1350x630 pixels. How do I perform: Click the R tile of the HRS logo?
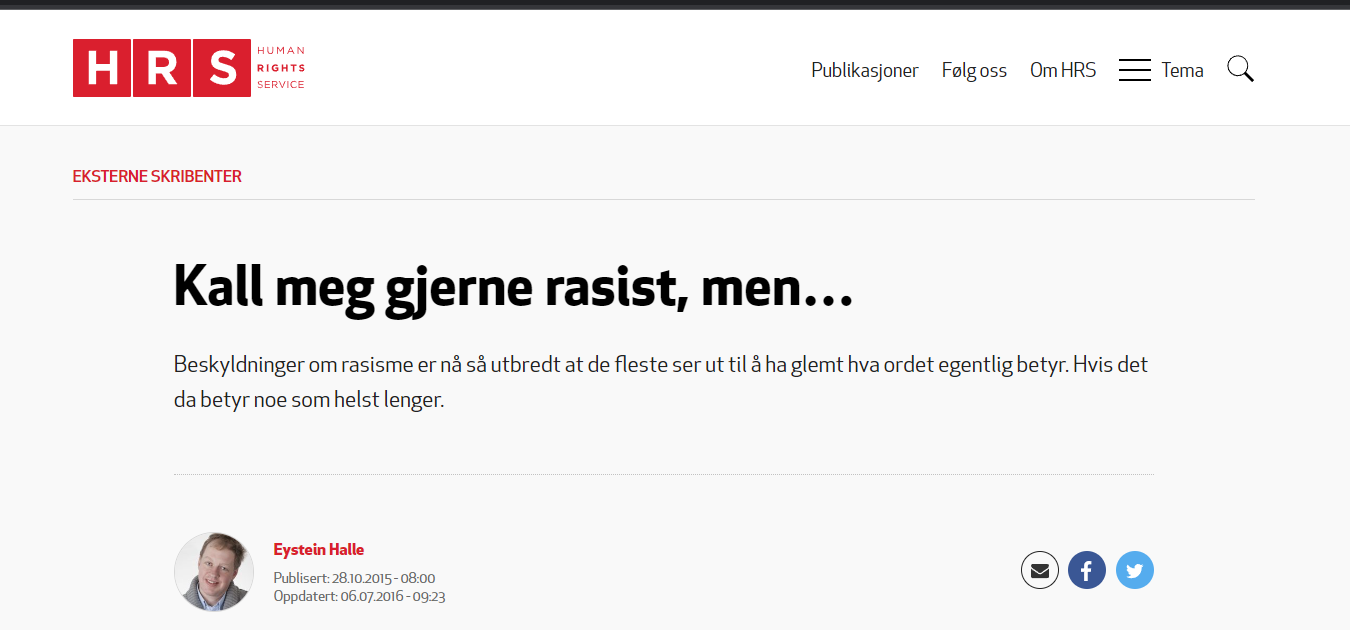[x=161, y=68]
